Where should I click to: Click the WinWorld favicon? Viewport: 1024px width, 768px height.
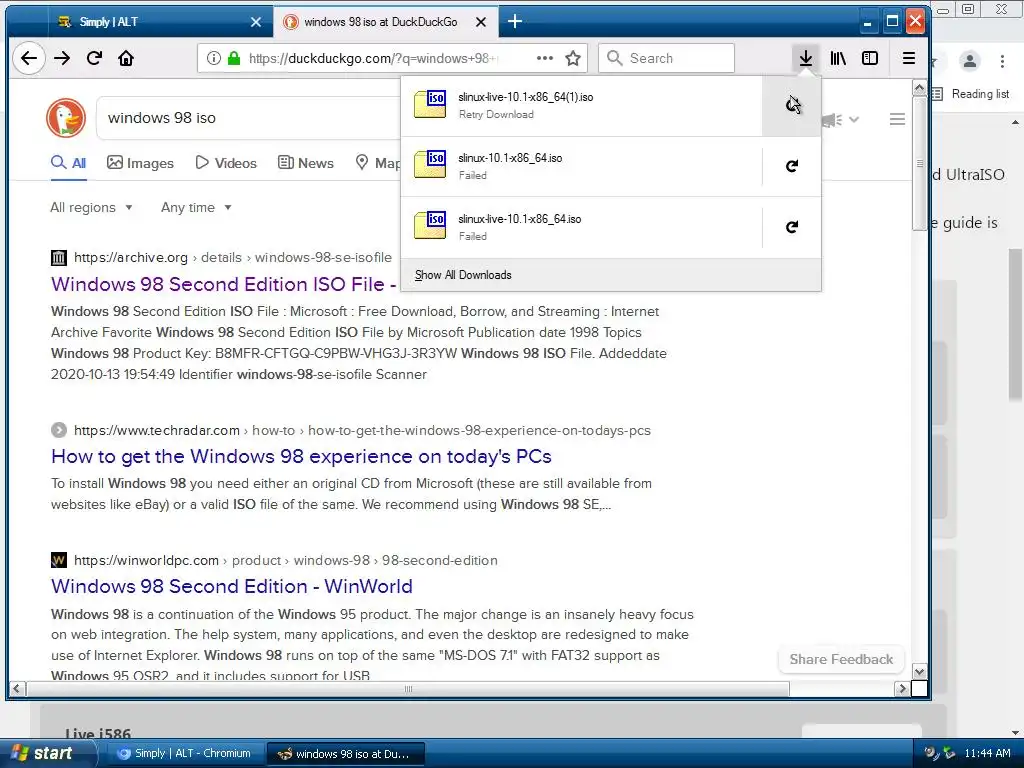click(59, 560)
